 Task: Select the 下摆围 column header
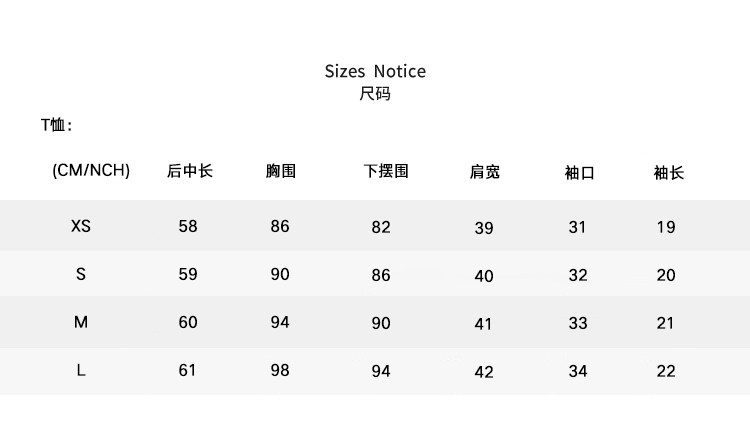(385, 171)
